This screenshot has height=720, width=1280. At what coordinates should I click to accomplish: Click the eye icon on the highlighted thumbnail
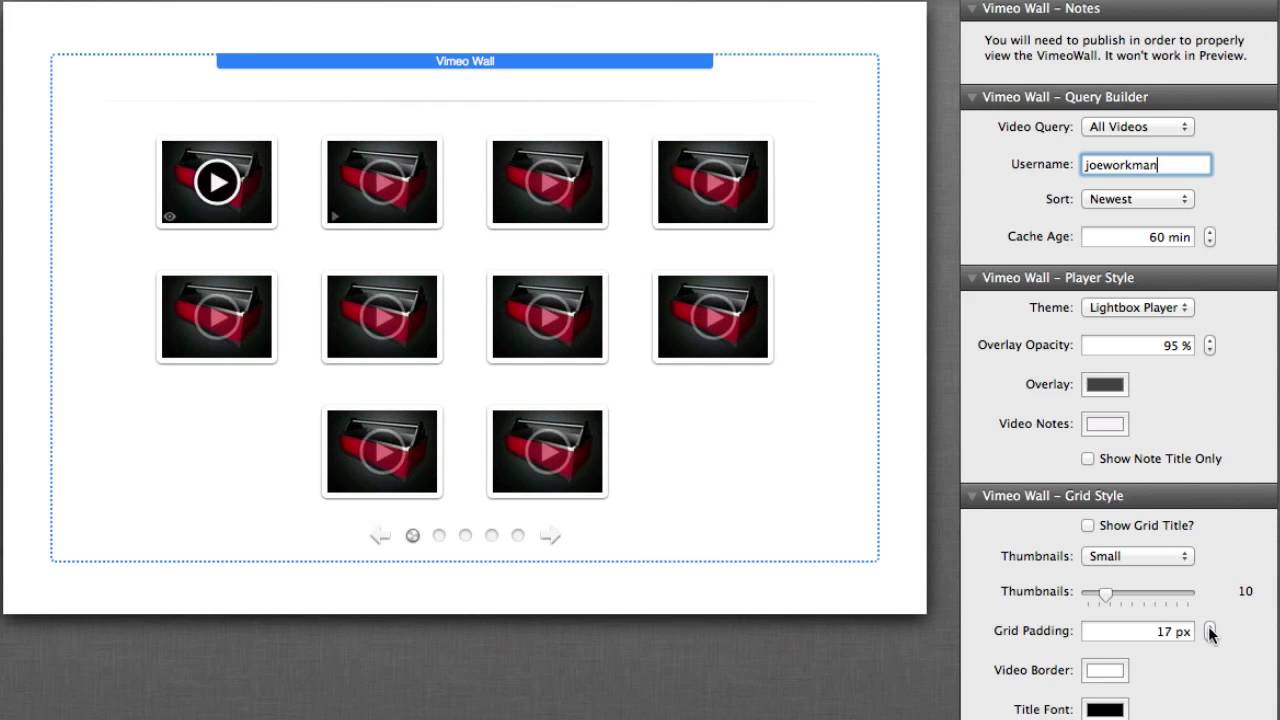[x=169, y=216]
